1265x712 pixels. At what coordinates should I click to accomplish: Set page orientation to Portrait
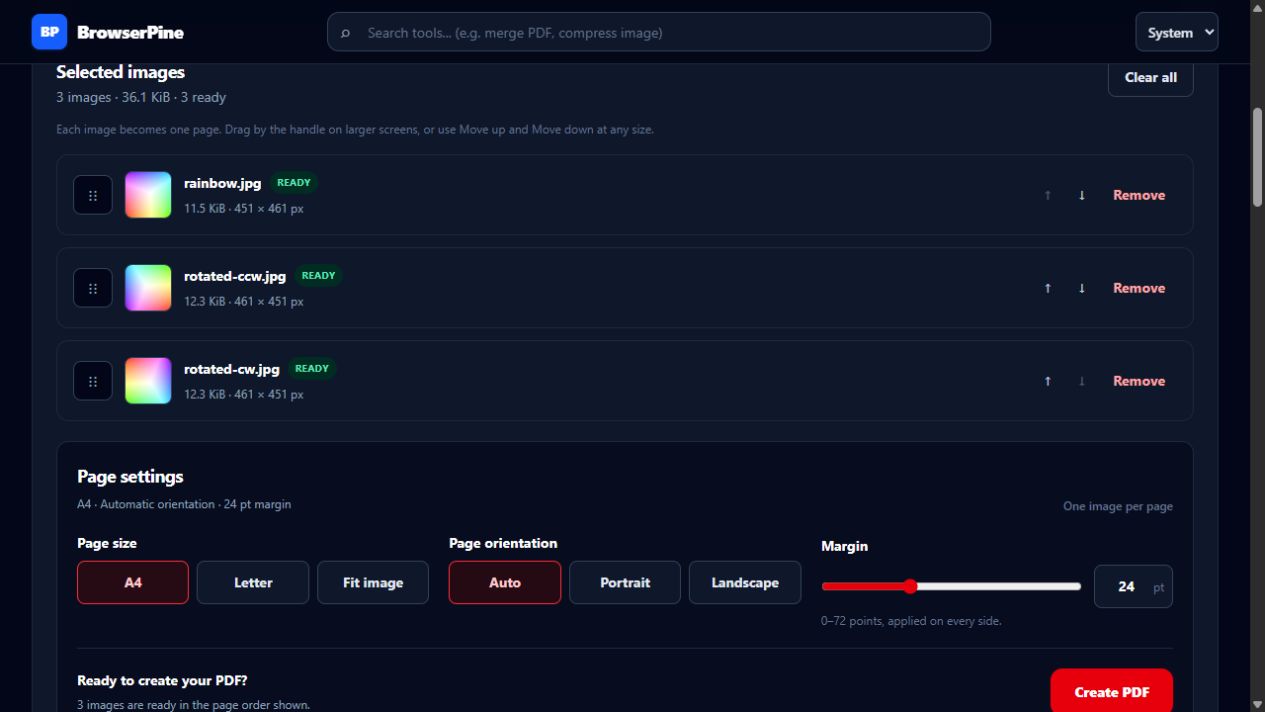pyautogui.click(x=625, y=582)
